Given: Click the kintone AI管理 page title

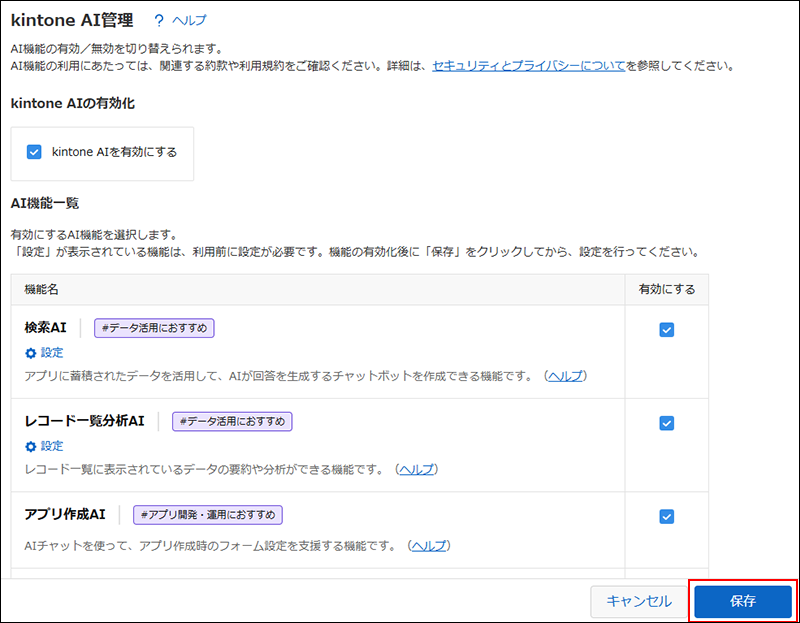Looking at the screenshot, I should pyautogui.click(x=72, y=20).
